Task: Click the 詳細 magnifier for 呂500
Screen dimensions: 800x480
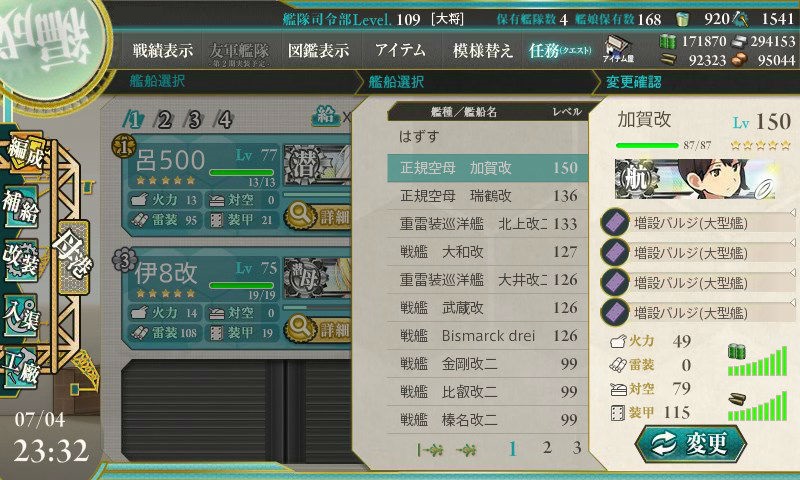Action: (317, 216)
